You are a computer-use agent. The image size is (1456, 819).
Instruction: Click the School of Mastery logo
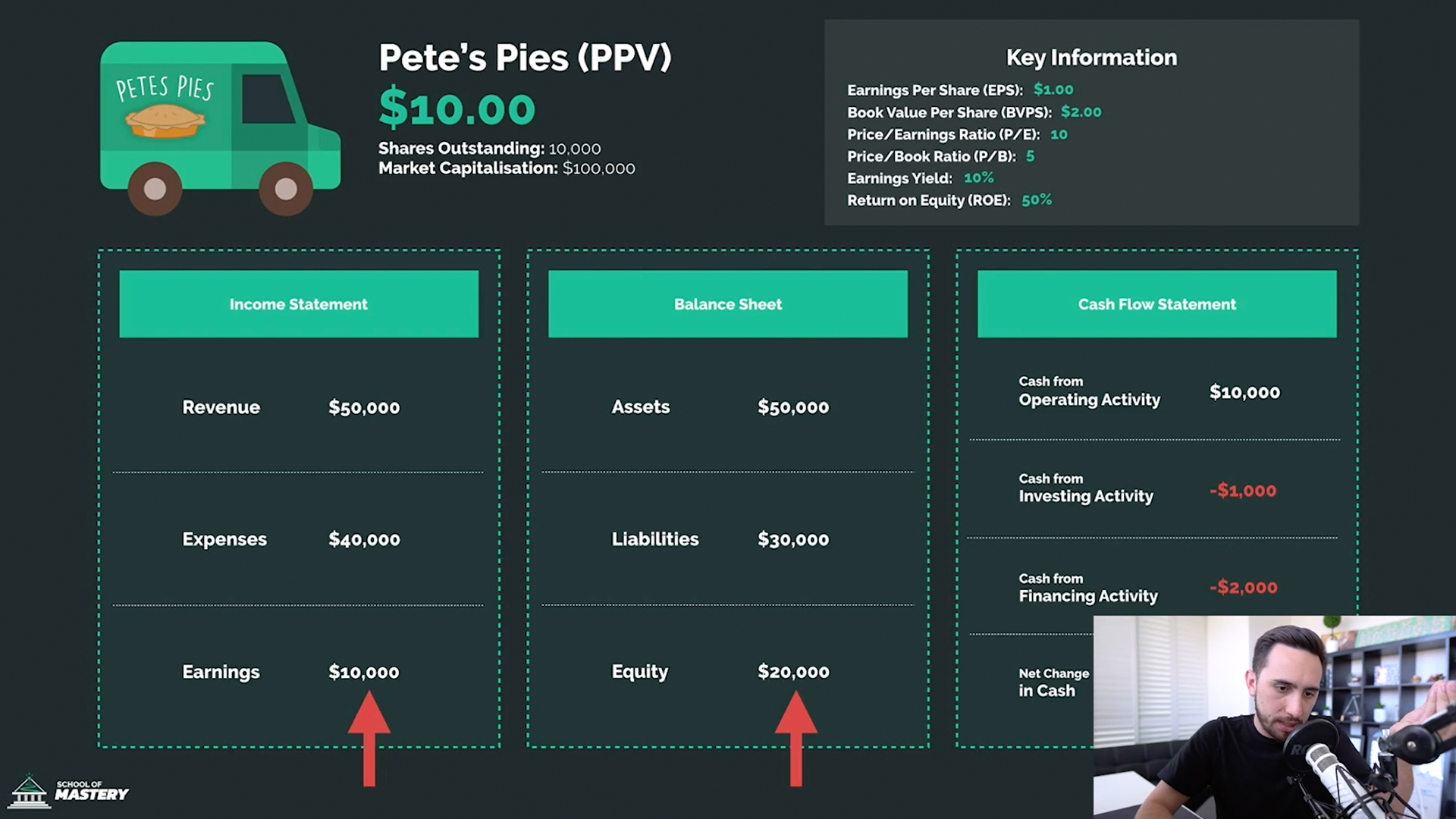tap(69, 791)
